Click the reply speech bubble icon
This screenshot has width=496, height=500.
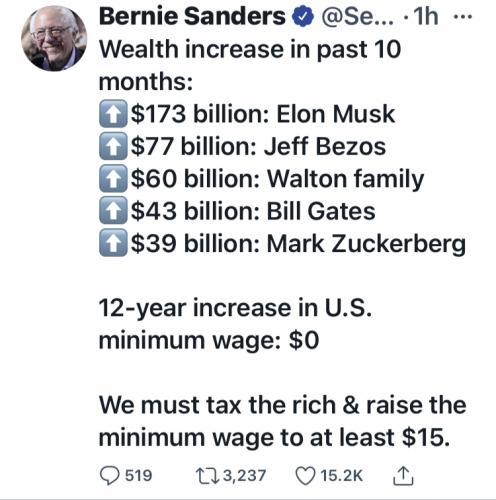(x=110, y=476)
